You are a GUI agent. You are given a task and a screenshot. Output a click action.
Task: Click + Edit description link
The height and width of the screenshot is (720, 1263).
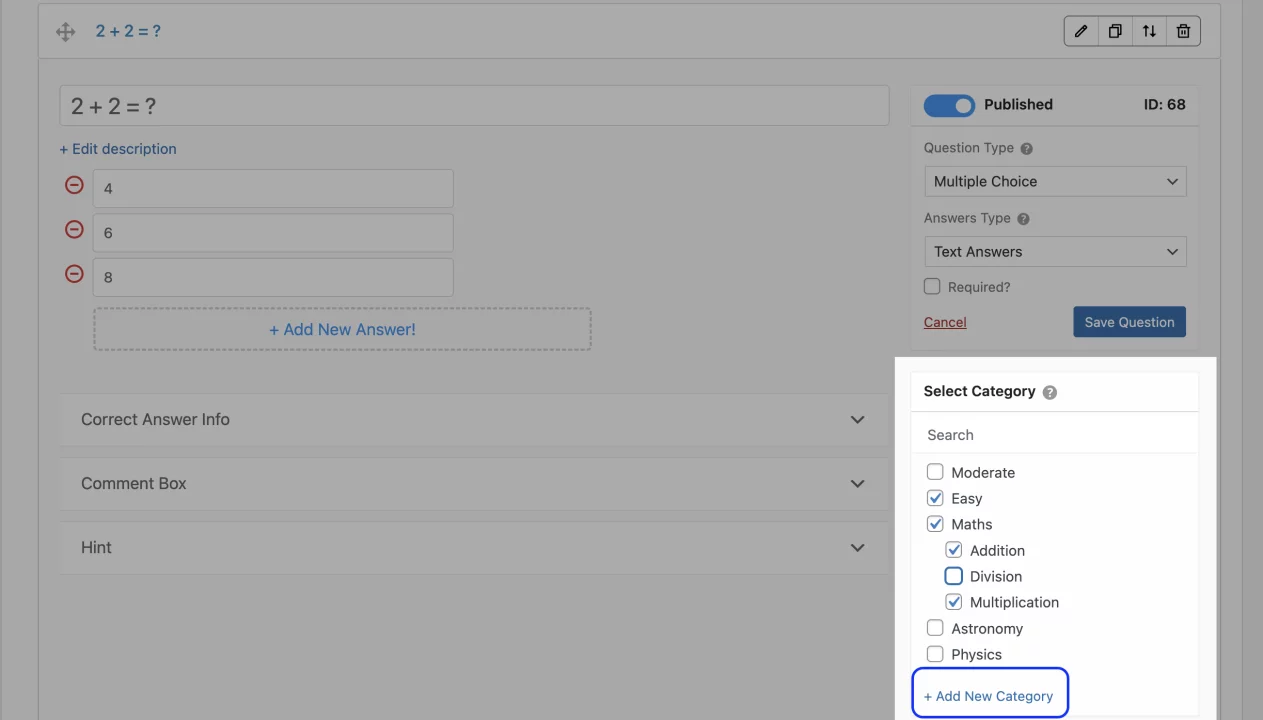point(118,149)
